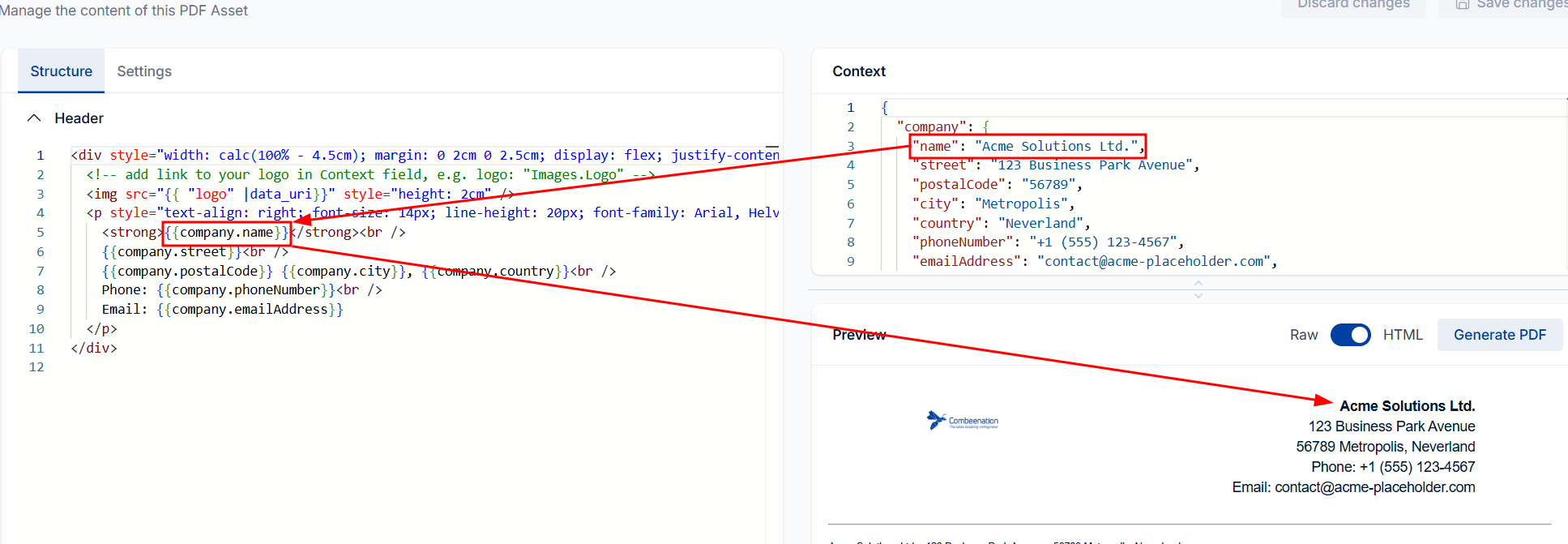Click the Save changes disk icon
This screenshot has width=1568, height=544.
click(1463, 5)
